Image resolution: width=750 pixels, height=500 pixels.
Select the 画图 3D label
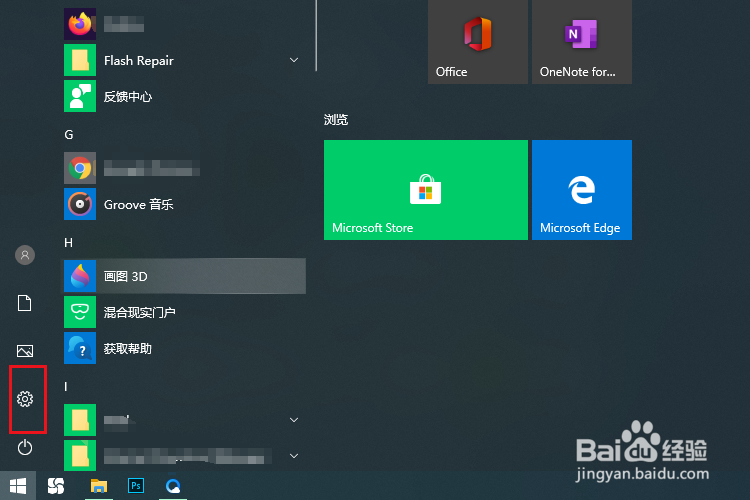point(126,277)
